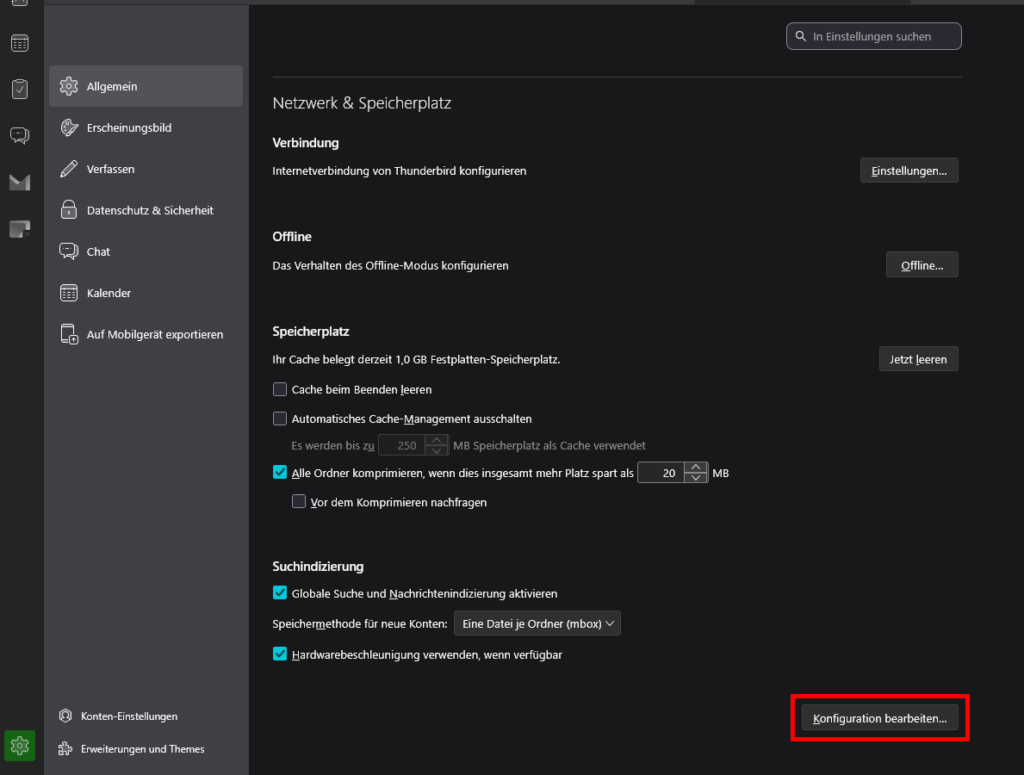The height and width of the screenshot is (775, 1024).
Task: Click the Erweiterungen und Themes puzzle icon
Action: pos(66,749)
